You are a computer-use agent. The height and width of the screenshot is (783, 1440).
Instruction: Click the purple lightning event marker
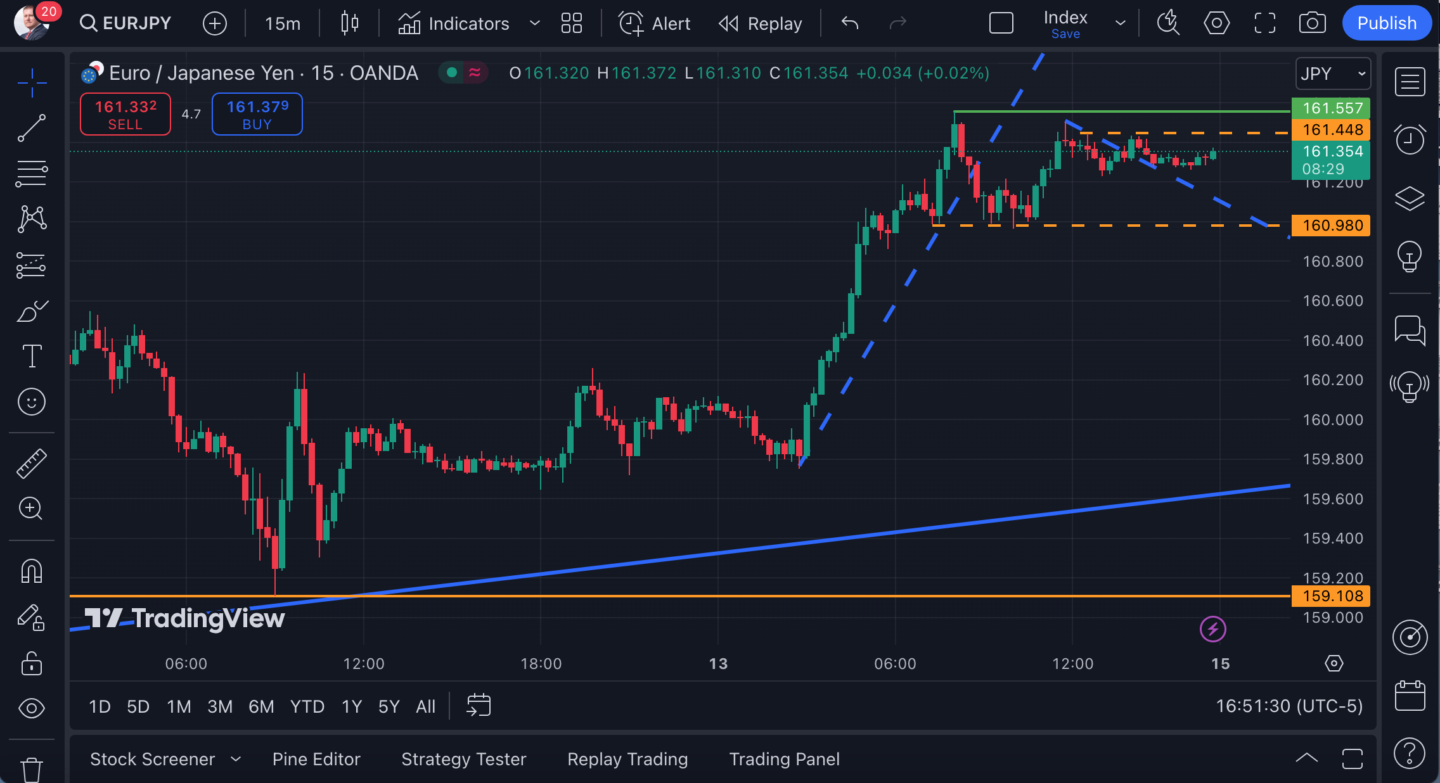[1213, 629]
